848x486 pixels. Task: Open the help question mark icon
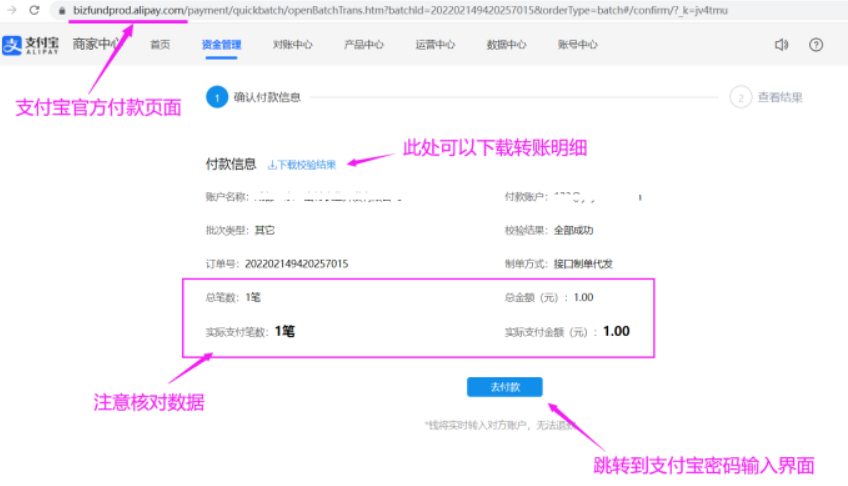(x=816, y=45)
